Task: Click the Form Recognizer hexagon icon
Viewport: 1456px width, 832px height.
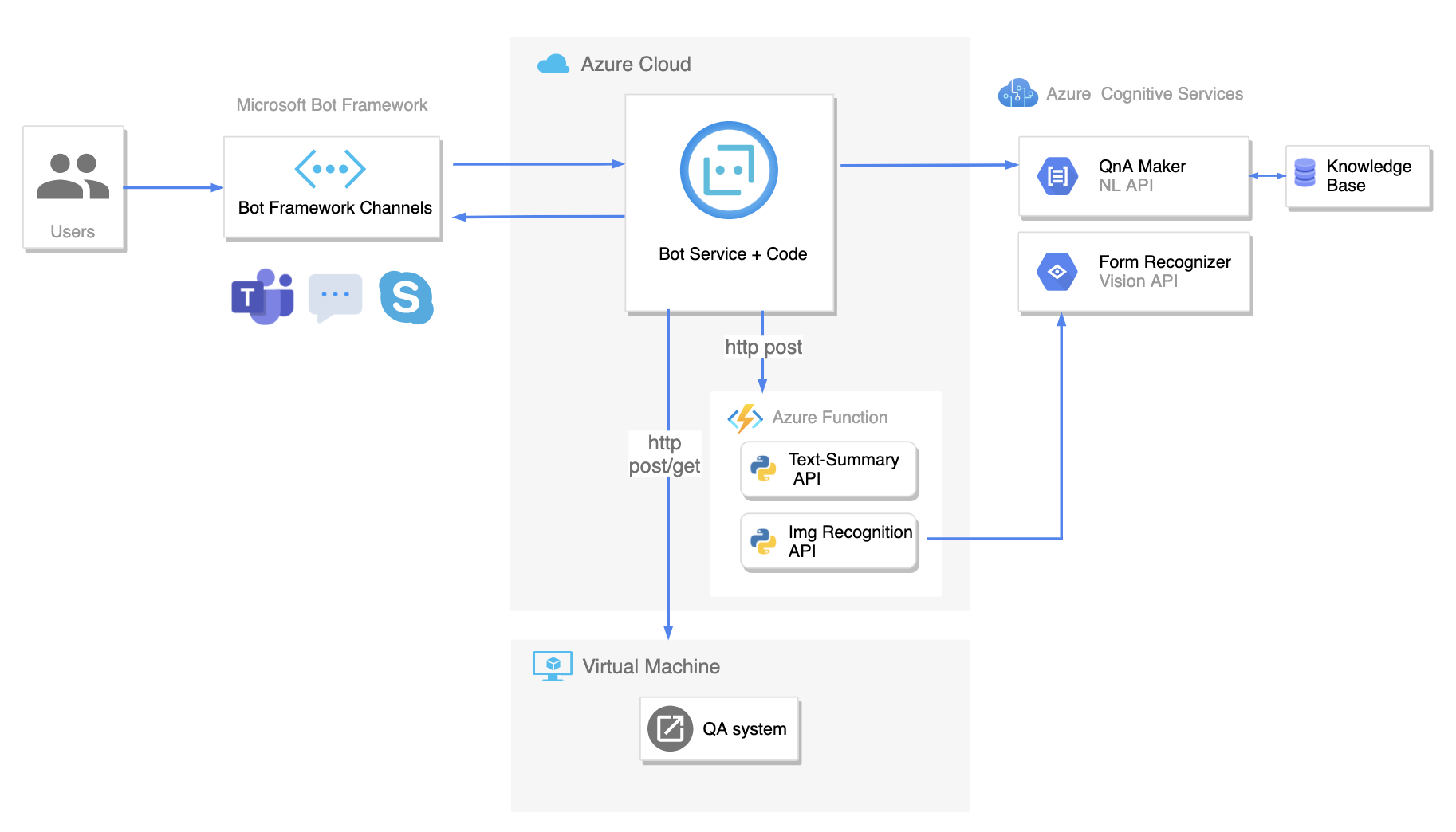Action: pyautogui.click(x=1057, y=272)
